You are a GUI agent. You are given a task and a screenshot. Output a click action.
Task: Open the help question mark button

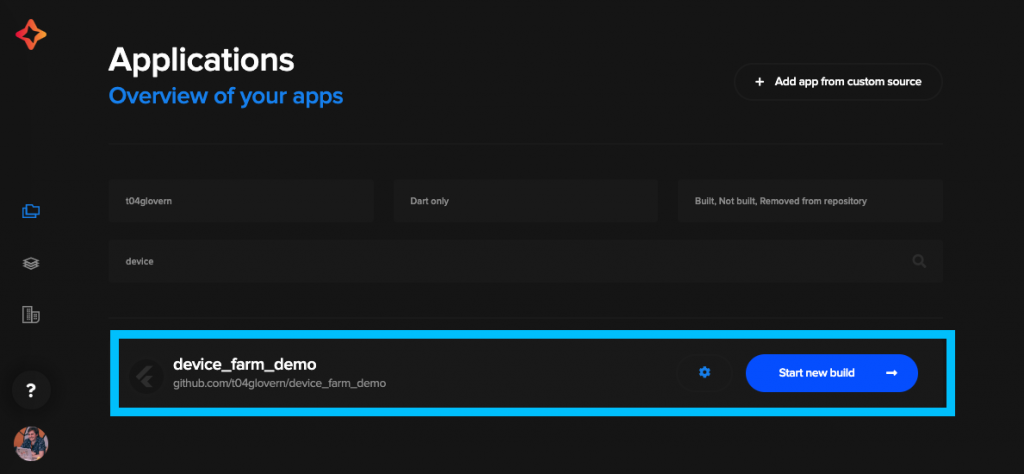[x=31, y=390]
